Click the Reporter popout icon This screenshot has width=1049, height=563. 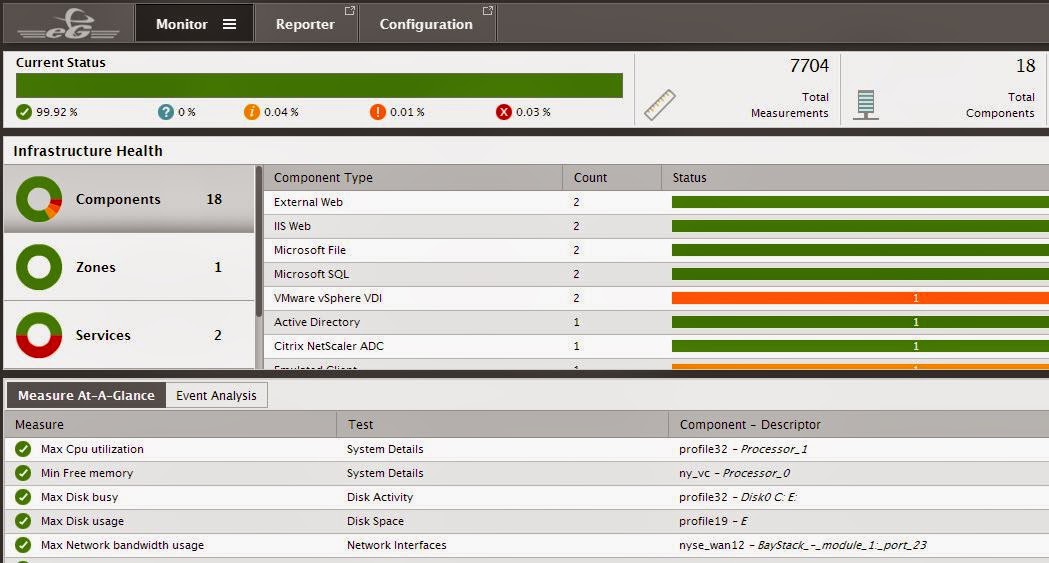pyautogui.click(x=349, y=11)
